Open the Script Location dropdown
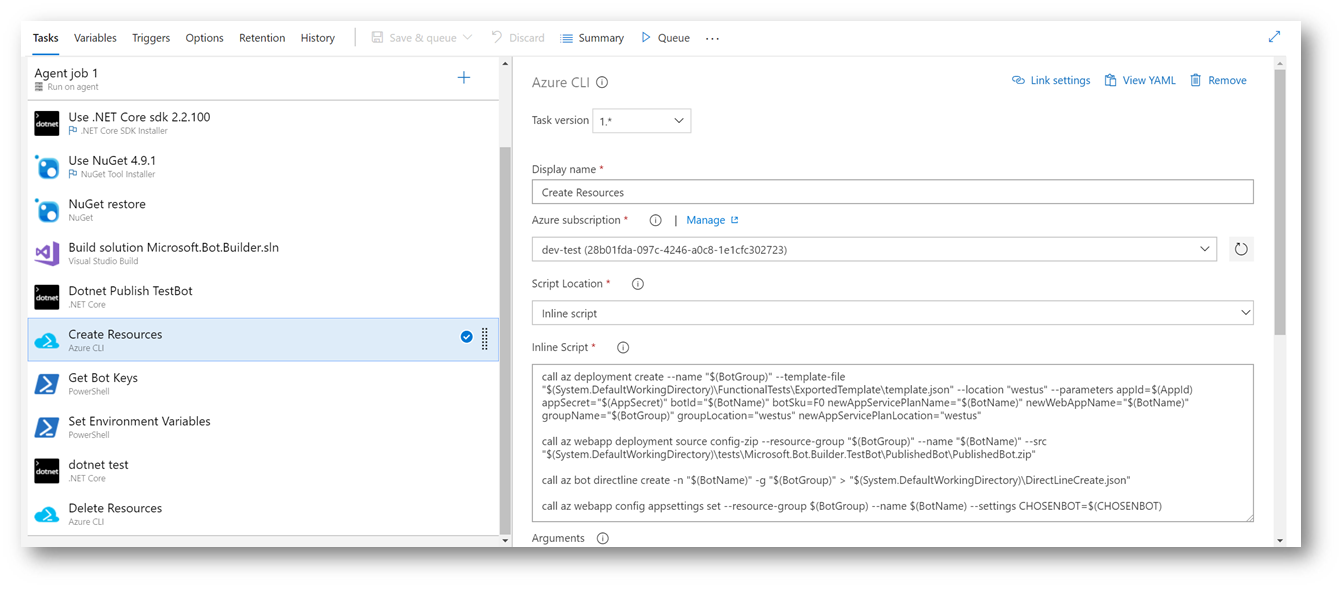Screen dimensions: 1343x589 (x=892, y=313)
